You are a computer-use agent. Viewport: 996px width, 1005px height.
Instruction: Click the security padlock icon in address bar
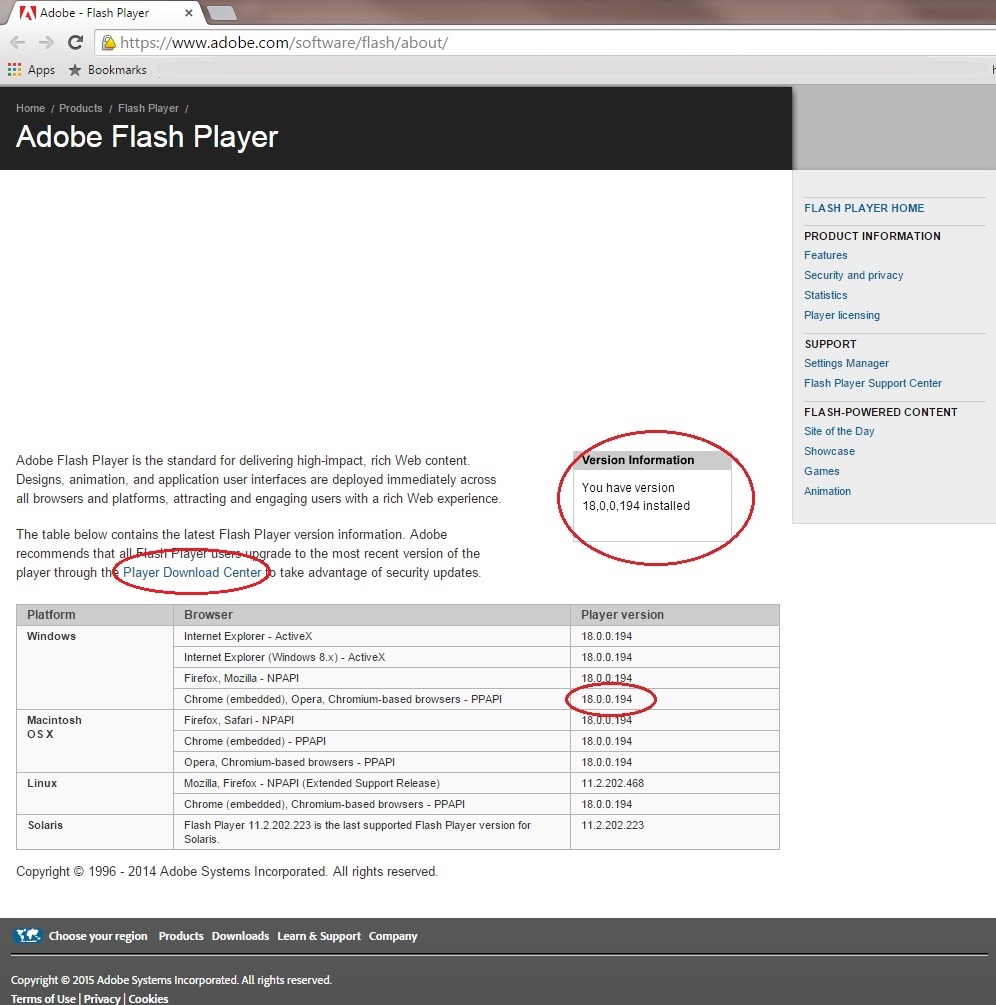coord(109,43)
